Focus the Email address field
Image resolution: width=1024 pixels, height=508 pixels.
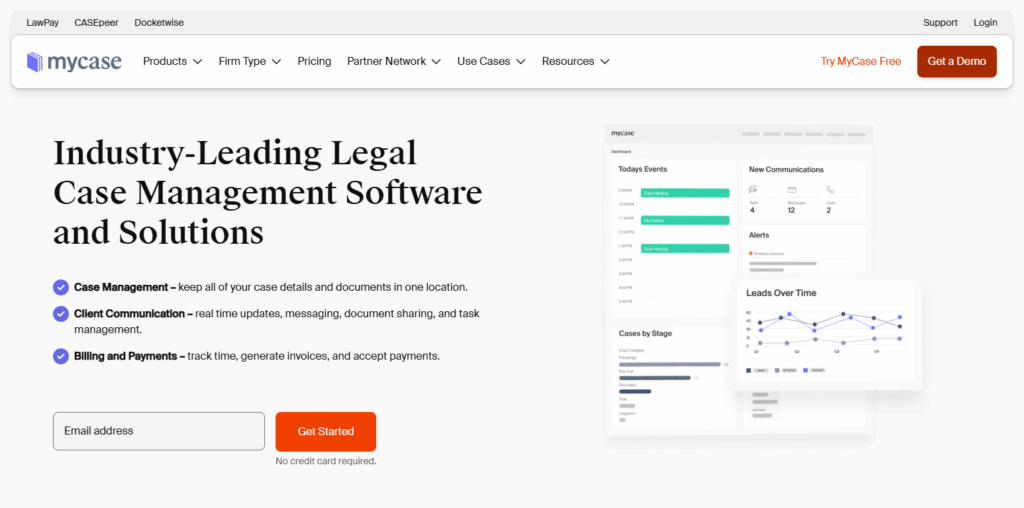tap(159, 431)
